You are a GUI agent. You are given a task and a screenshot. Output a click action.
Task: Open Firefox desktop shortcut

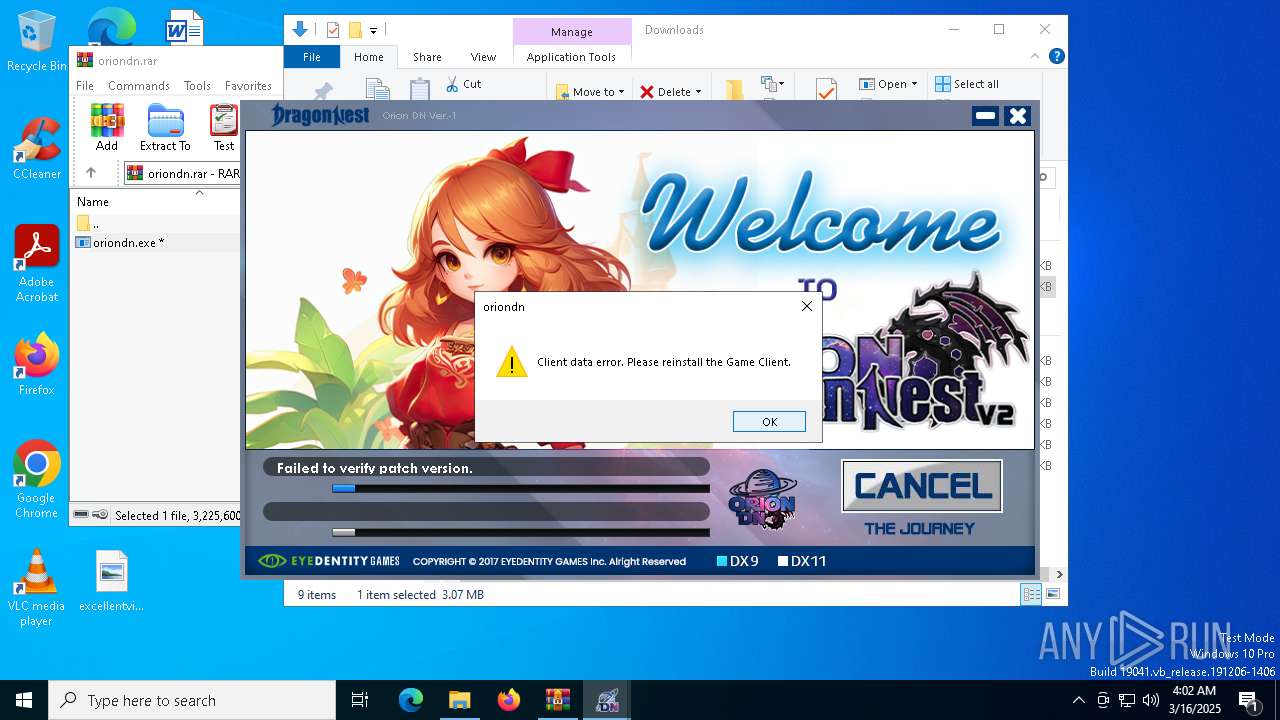click(37, 365)
